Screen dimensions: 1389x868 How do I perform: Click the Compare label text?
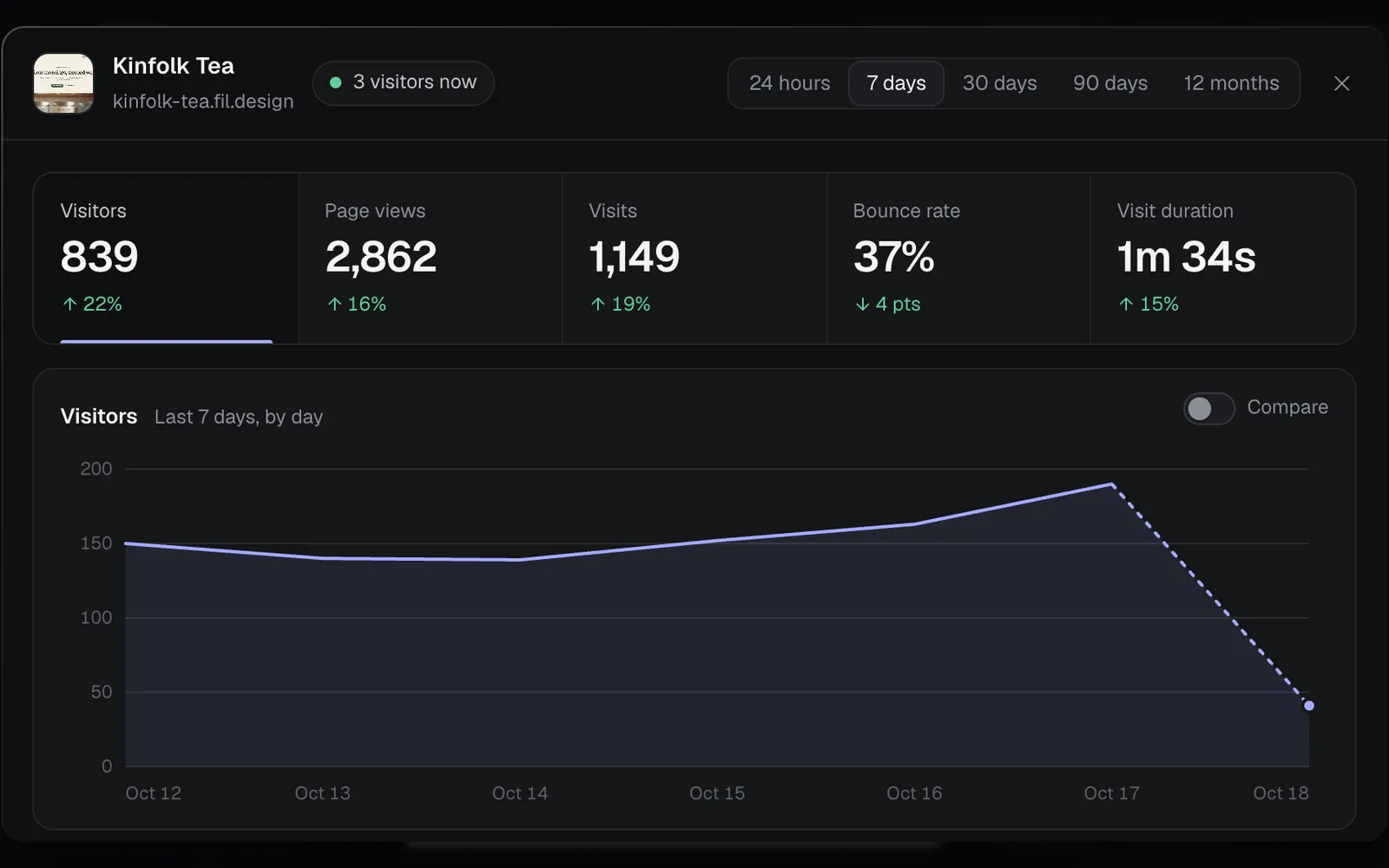[x=1287, y=407]
